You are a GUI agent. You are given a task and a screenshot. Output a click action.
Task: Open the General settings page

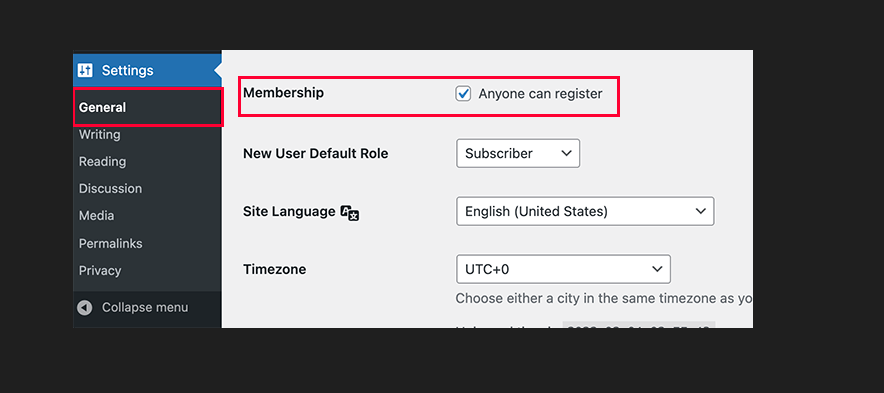pos(102,107)
